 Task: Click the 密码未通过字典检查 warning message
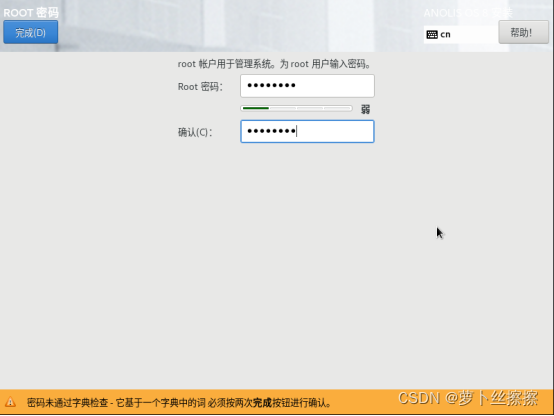[x=179, y=403]
